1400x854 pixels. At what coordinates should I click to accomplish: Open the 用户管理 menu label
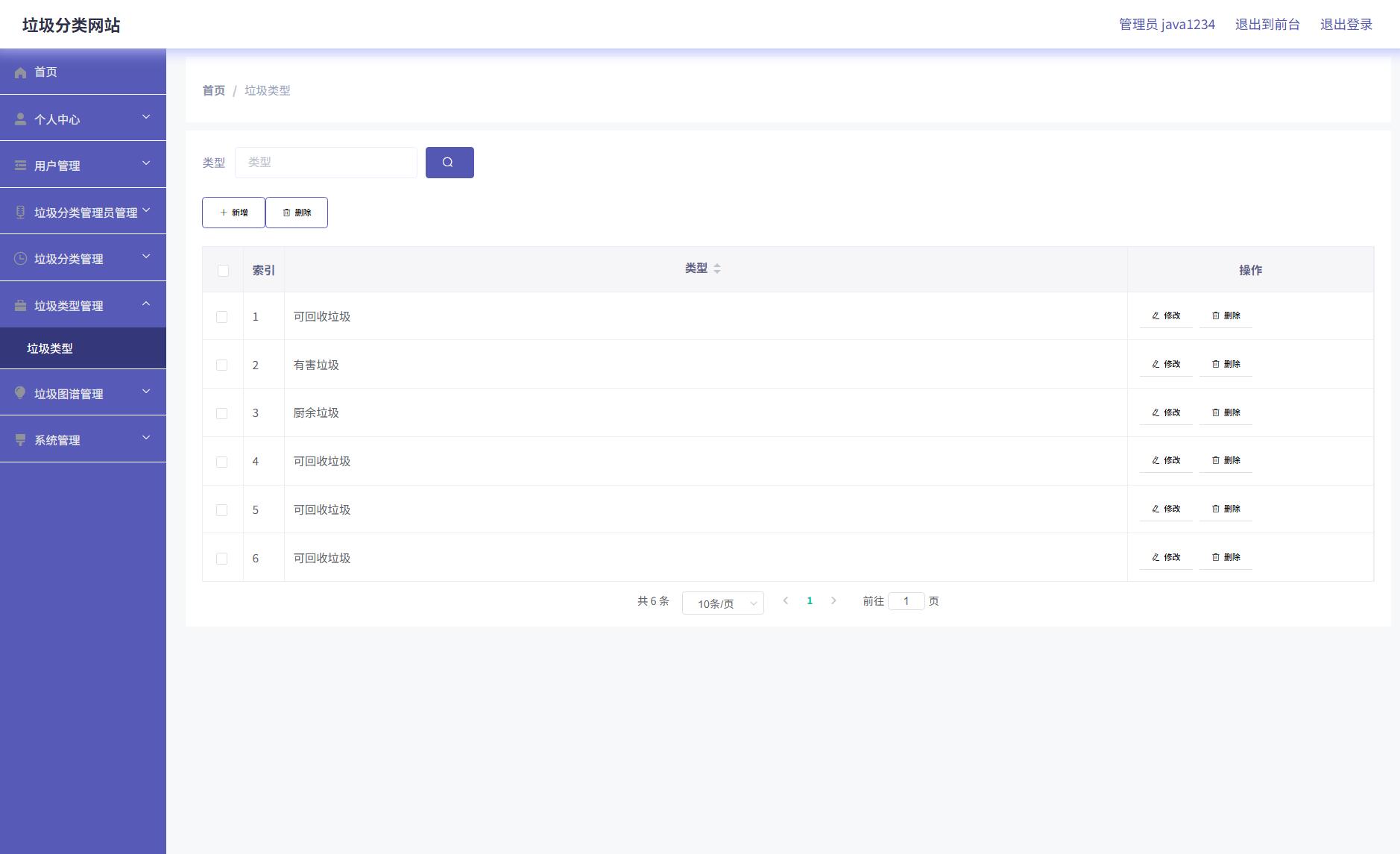pos(57,166)
